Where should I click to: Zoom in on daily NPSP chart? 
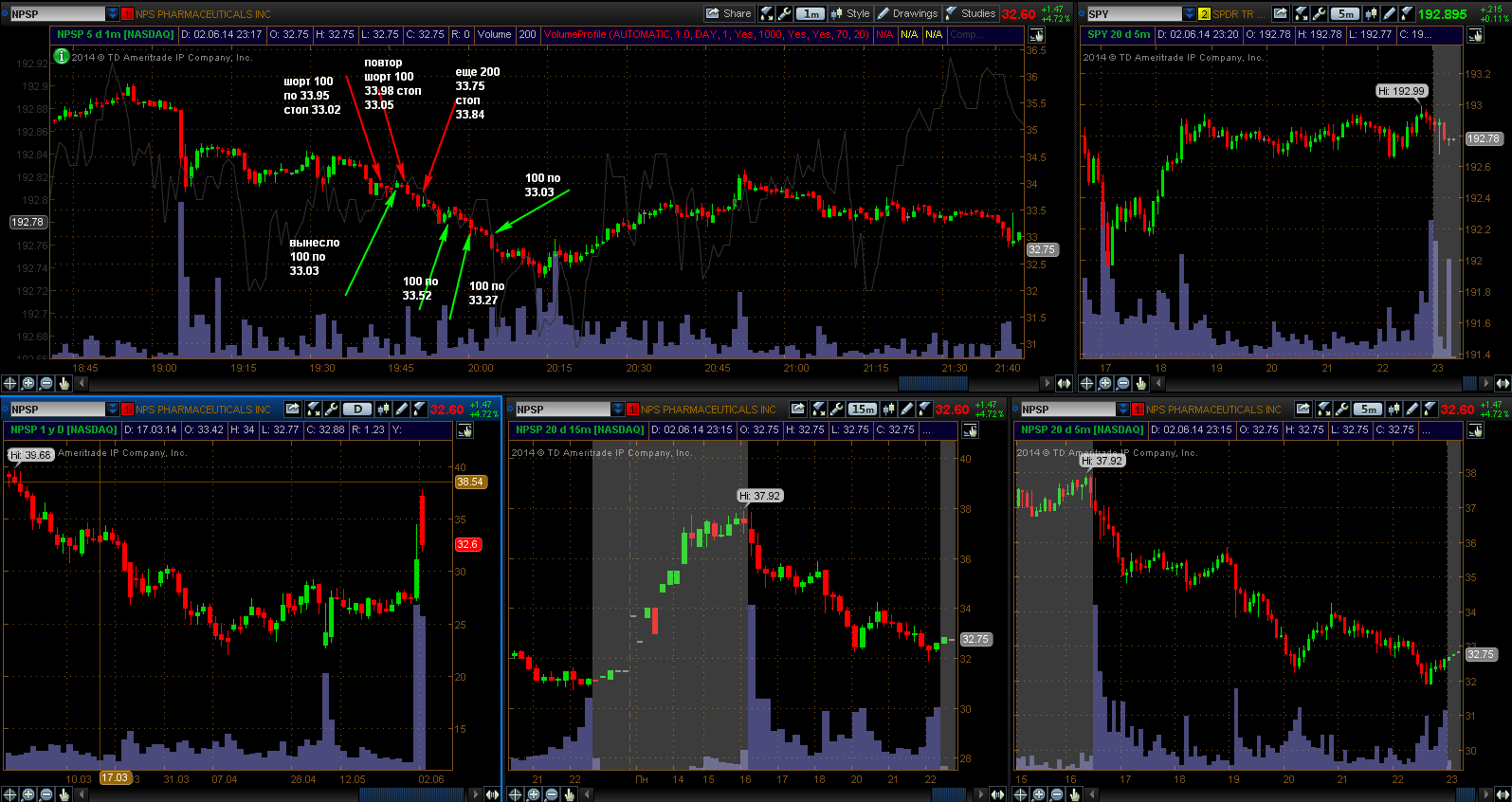(28, 794)
